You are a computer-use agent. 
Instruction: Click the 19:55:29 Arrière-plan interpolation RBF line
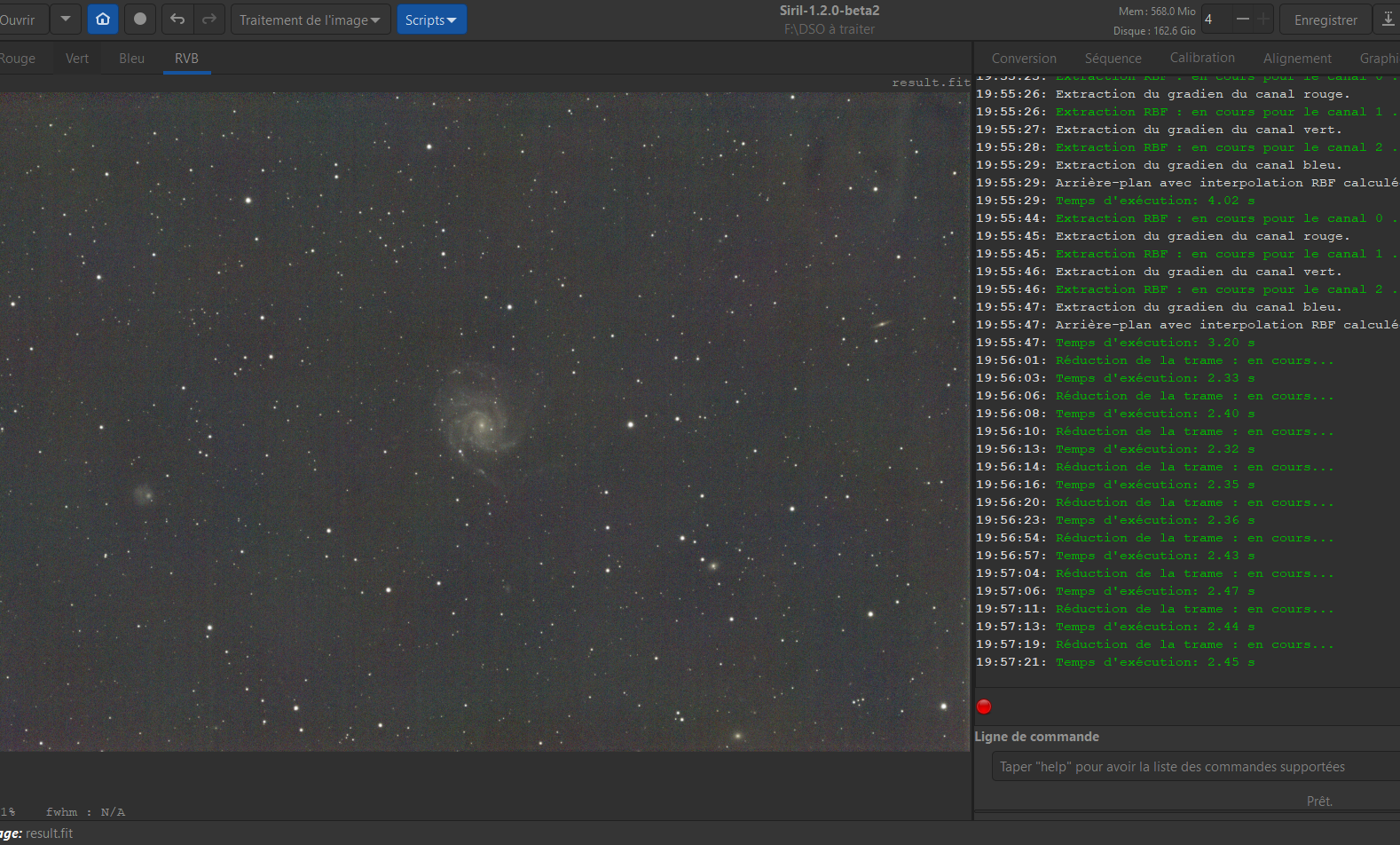click(x=1188, y=183)
